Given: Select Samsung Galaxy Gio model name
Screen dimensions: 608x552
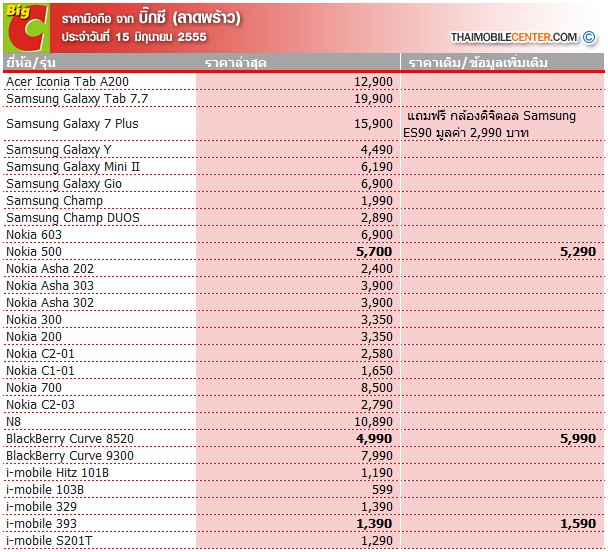Looking at the screenshot, I should (x=64, y=184).
